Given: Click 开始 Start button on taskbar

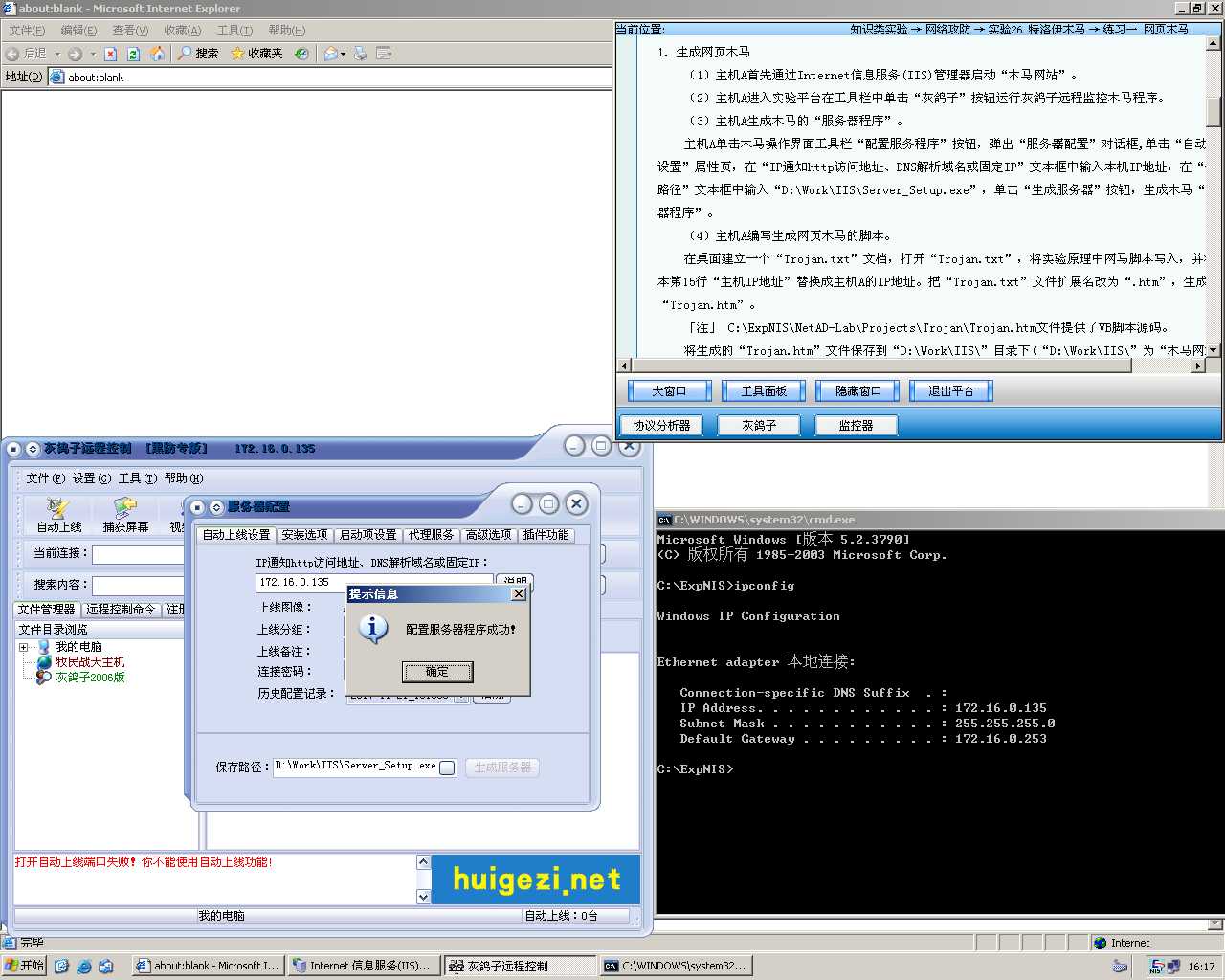Looking at the screenshot, I should pos(25,966).
